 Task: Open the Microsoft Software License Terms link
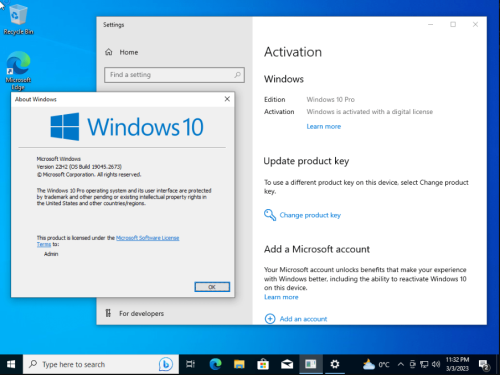(148, 238)
